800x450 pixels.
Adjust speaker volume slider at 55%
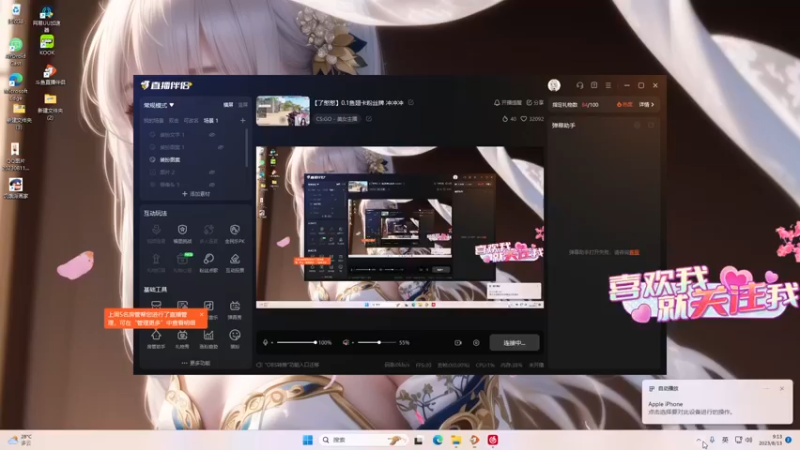[377, 342]
